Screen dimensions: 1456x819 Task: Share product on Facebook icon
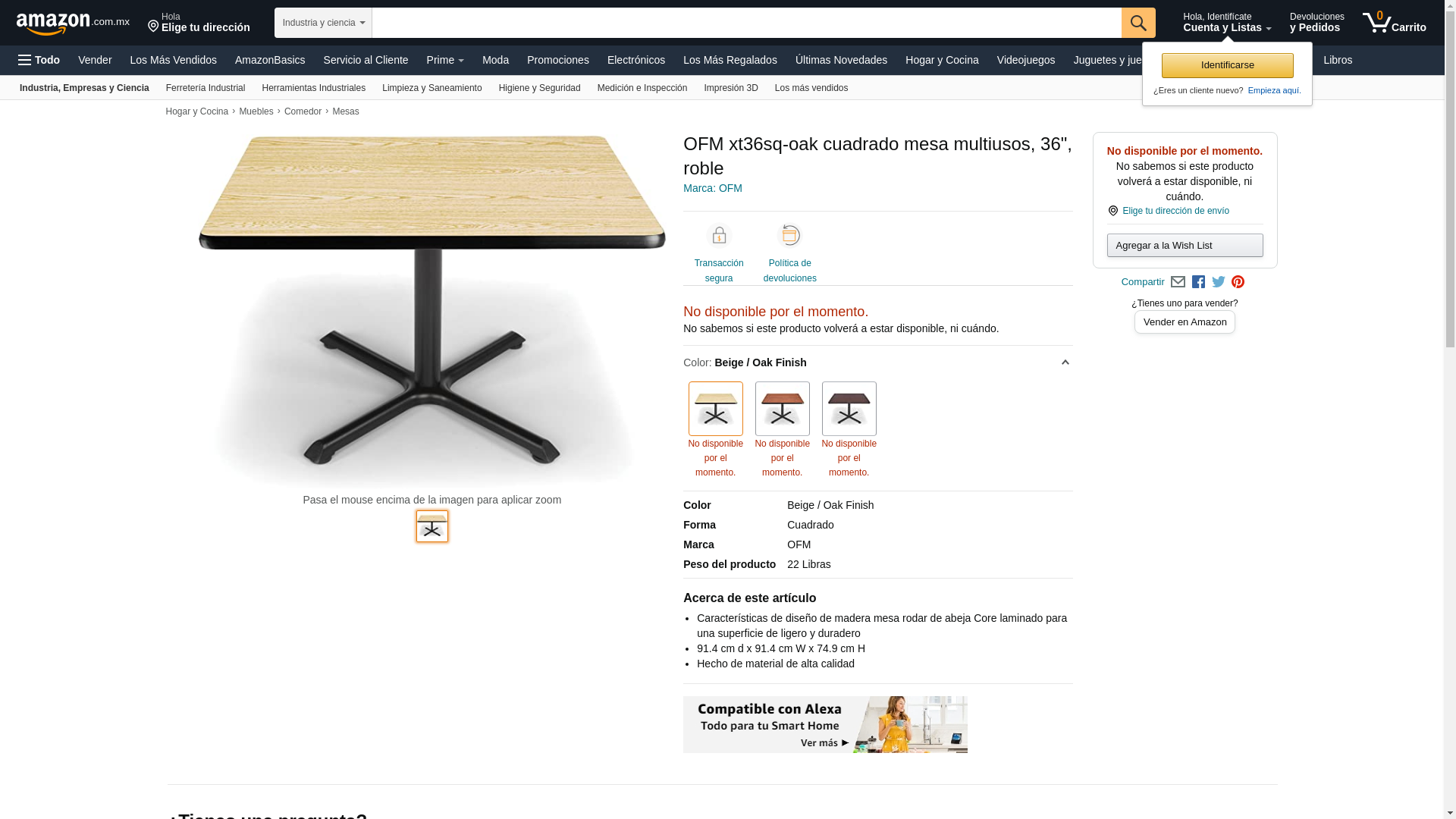[x=1198, y=282]
